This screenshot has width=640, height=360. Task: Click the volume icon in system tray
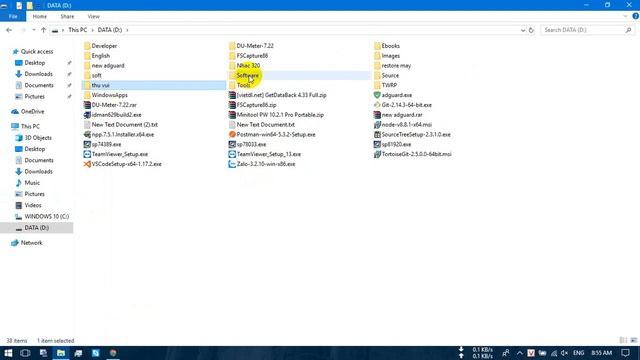564,353
